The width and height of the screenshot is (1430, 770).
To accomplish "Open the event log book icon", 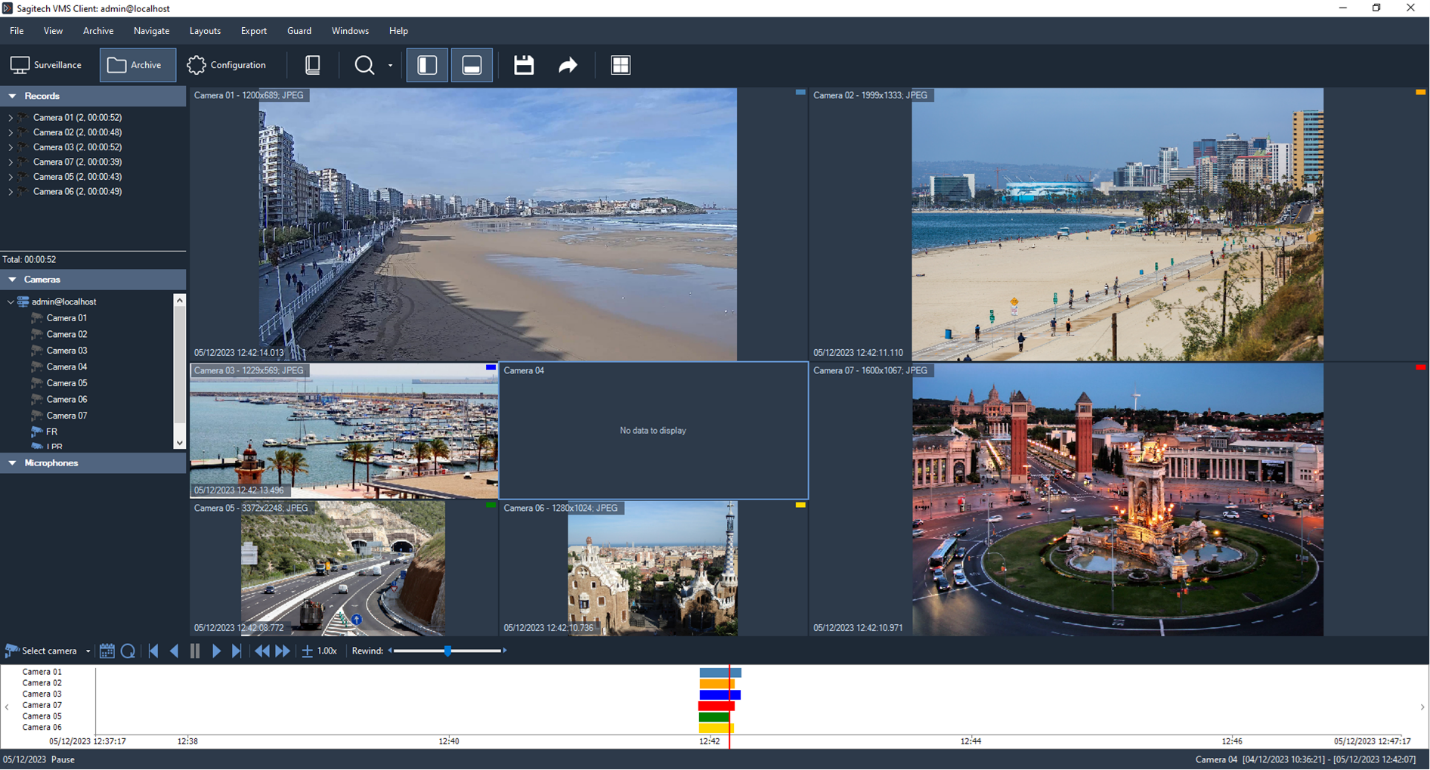I will point(313,65).
